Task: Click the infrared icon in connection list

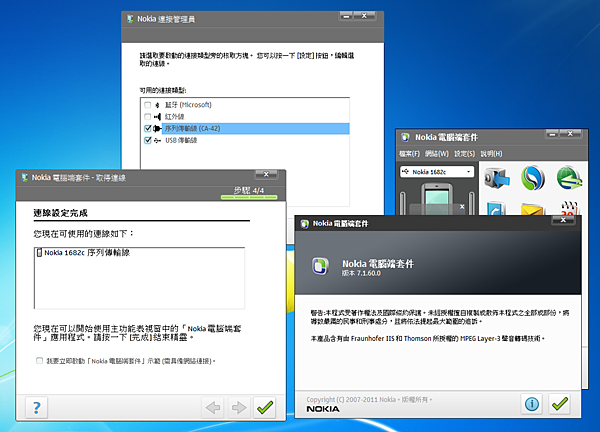Action: 157,116
